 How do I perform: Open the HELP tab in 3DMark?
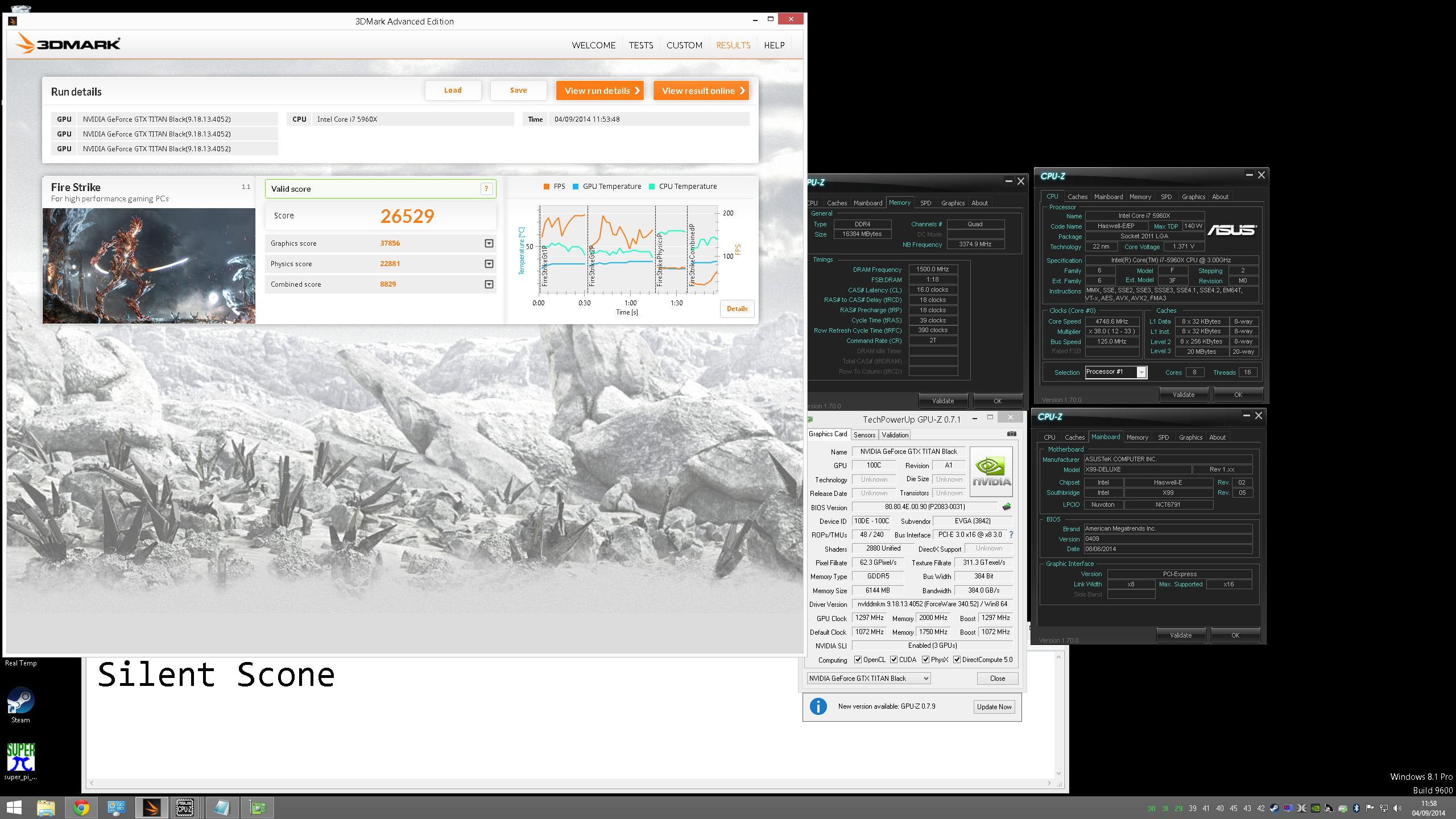point(774,45)
